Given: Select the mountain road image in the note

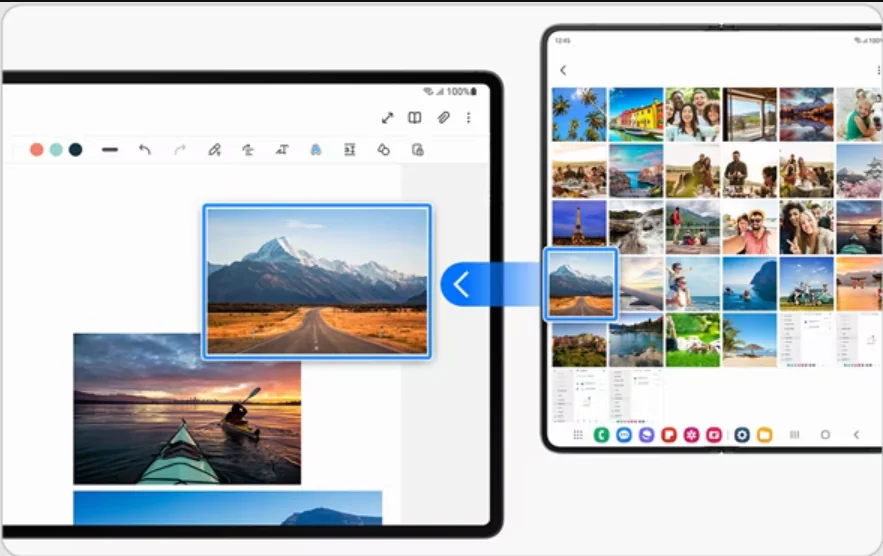Looking at the screenshot, I should pos(317,281).
